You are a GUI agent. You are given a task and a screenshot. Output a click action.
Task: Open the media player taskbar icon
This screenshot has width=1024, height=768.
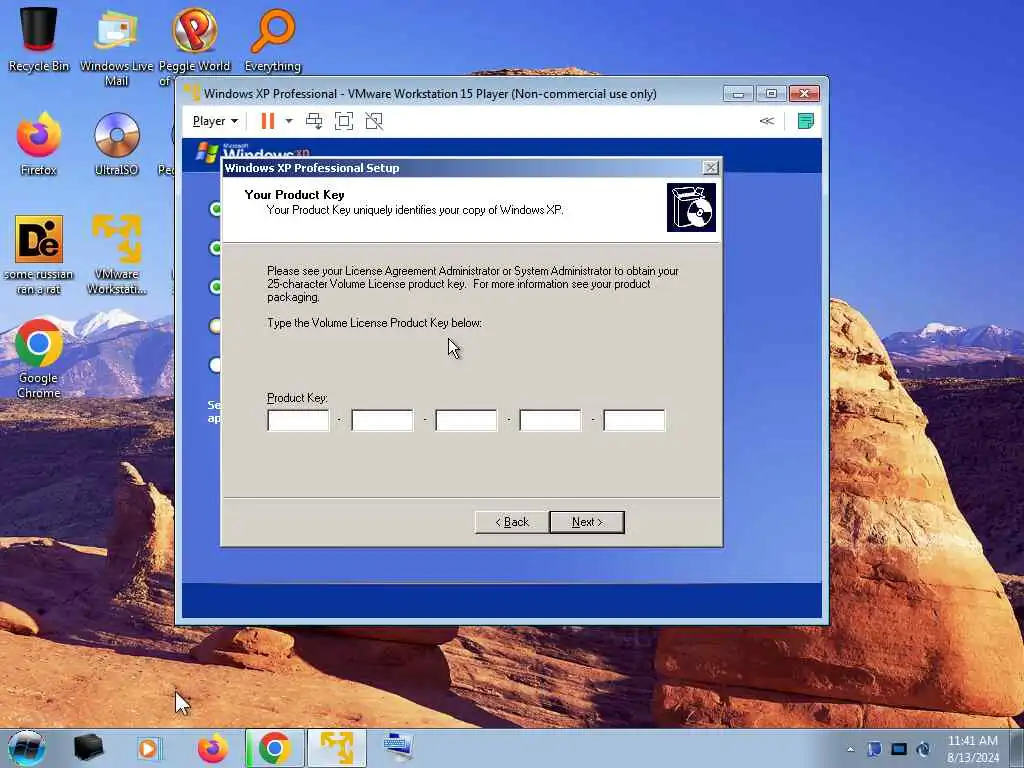tap(149, 748)
